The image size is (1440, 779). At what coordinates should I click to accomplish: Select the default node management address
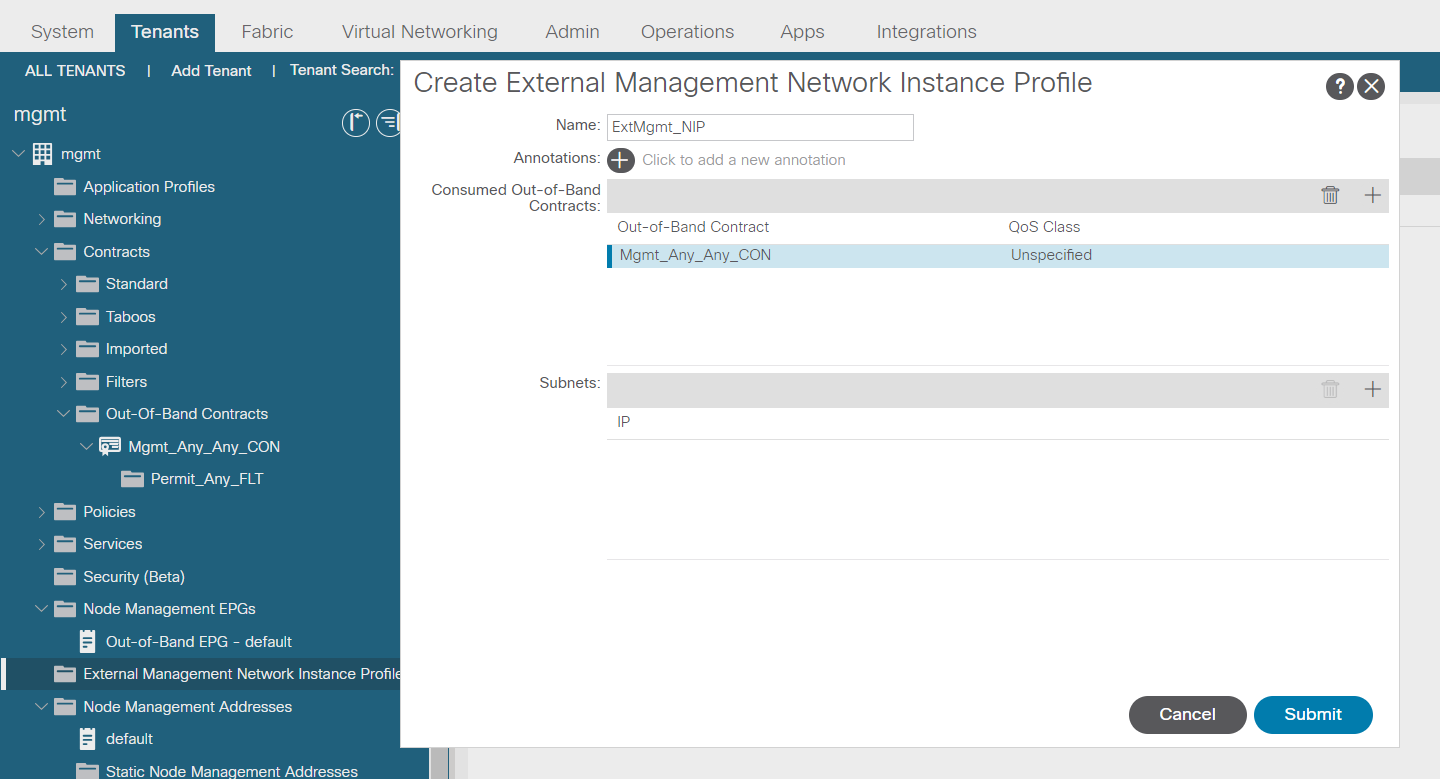coord(129,739)
